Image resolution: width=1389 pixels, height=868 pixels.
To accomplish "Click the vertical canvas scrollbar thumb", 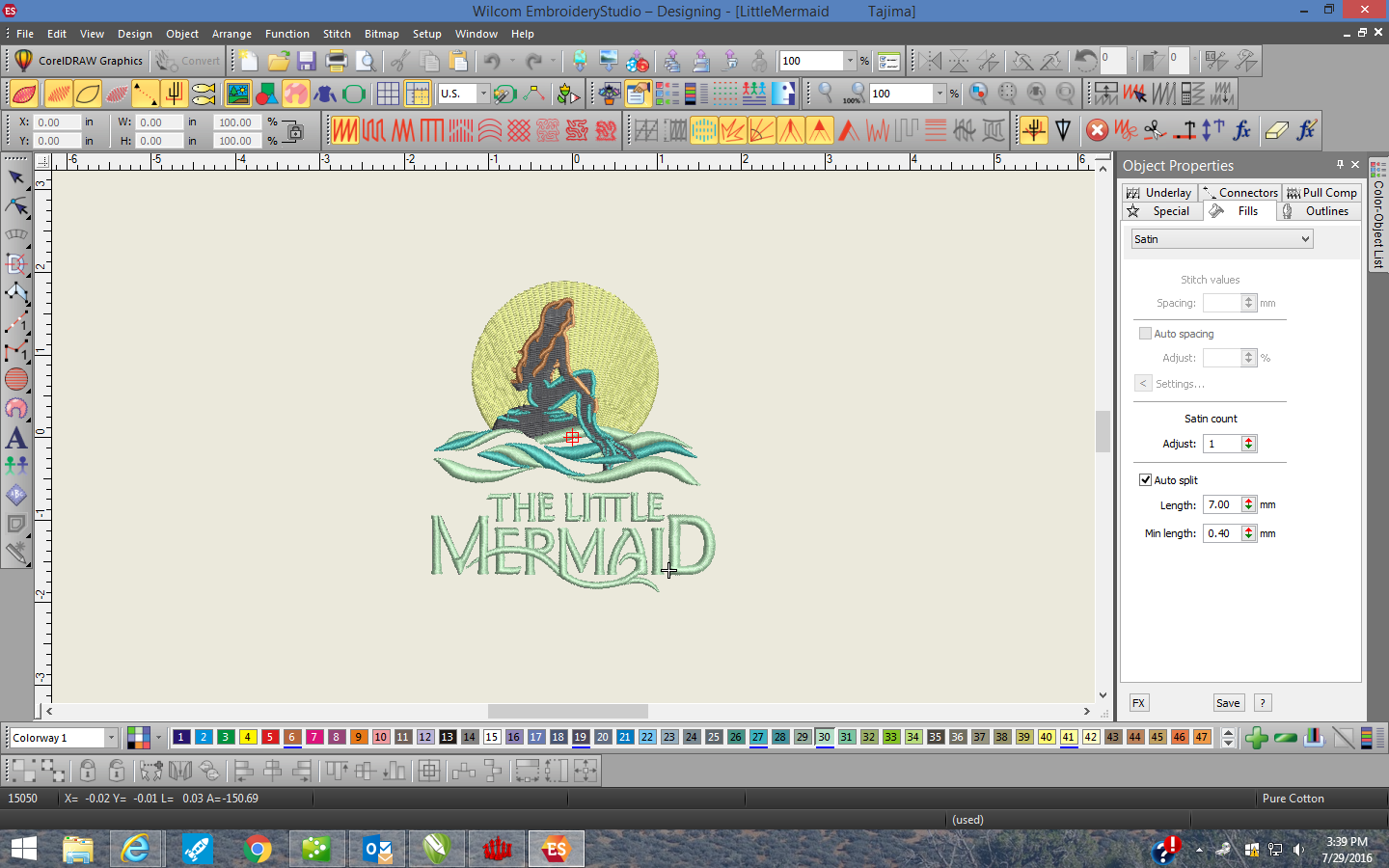I will [x=1103, y=431].
